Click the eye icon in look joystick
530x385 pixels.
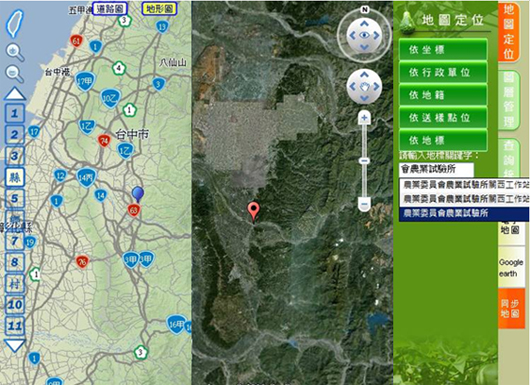pos(364,35)
